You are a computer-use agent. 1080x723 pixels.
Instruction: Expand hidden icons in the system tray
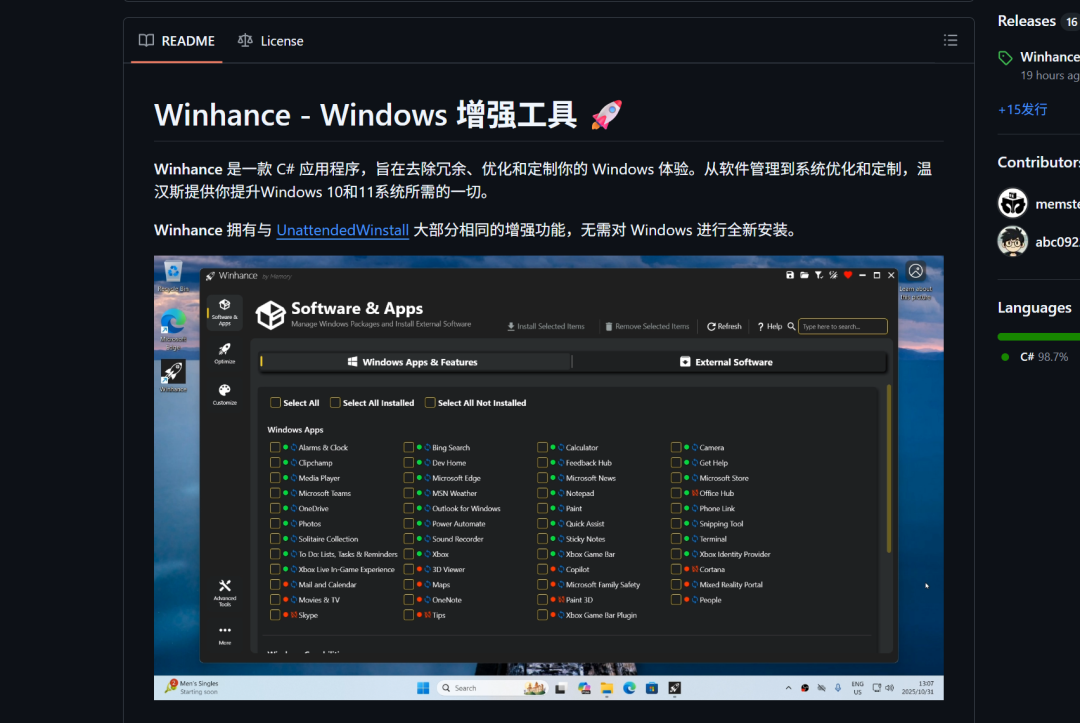coord(790,688)
